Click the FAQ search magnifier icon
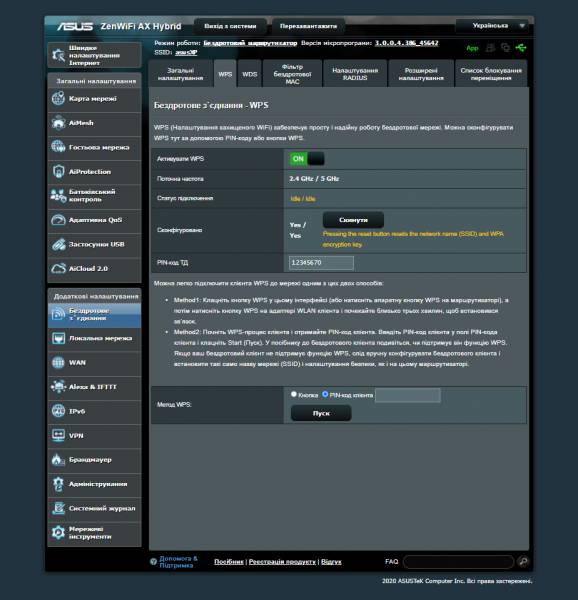 tap(523, 561)
